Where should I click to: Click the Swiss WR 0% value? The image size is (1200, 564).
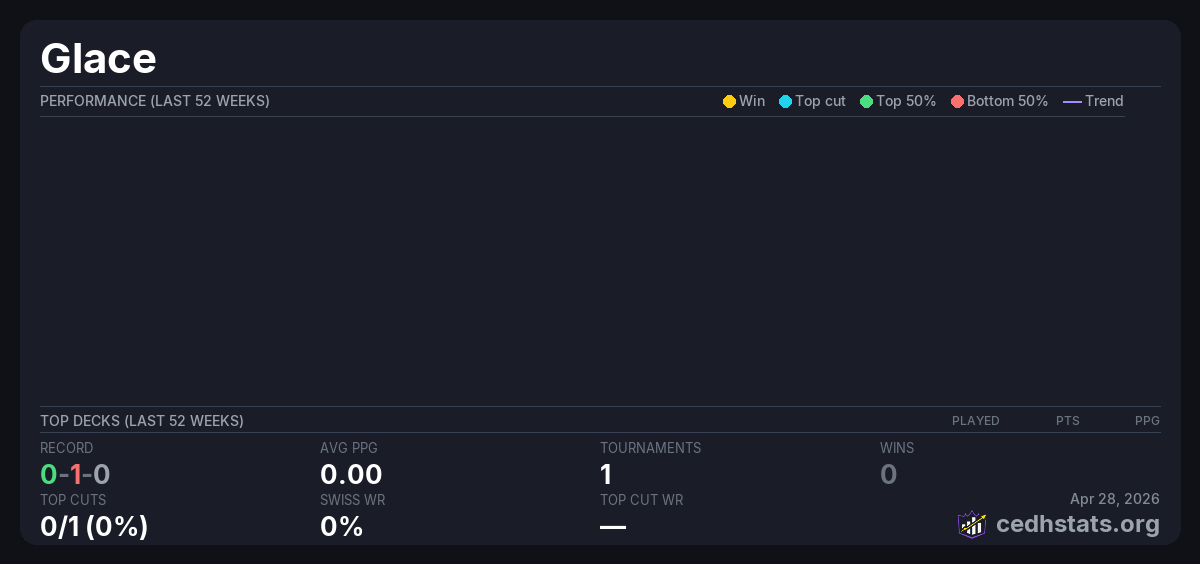pyautogui.click(x=341, y=526)
